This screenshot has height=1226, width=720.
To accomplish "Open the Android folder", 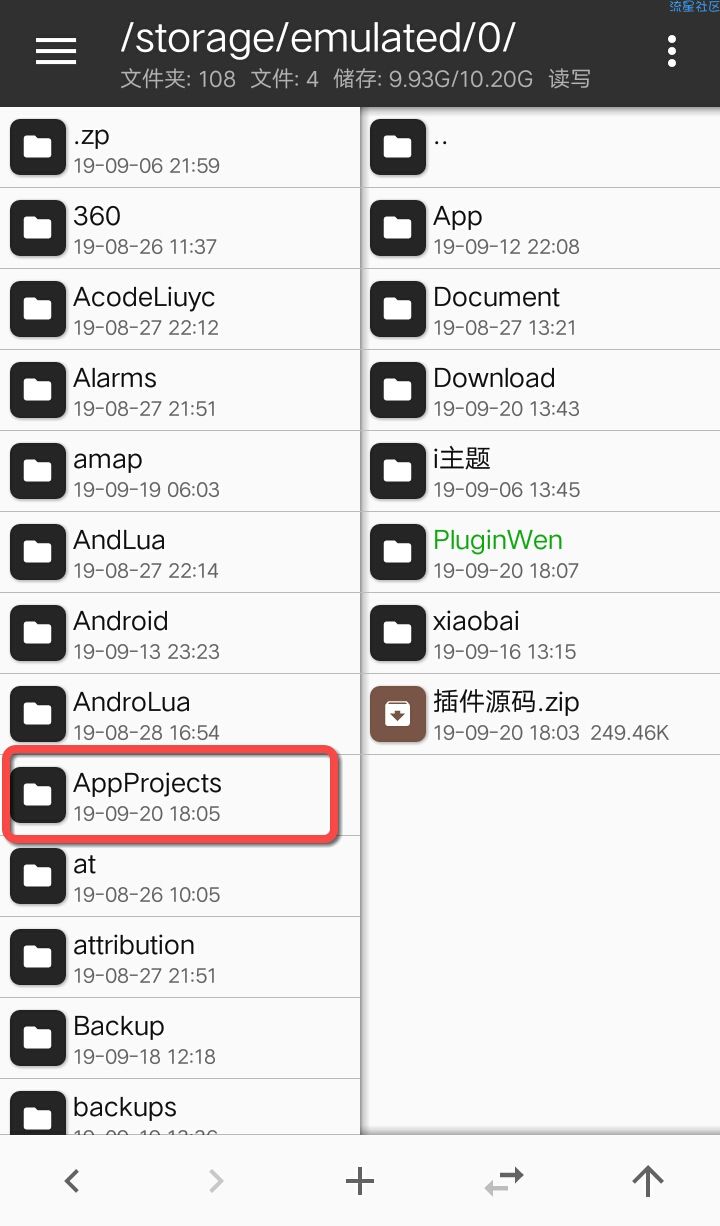I will click(180, 633).
